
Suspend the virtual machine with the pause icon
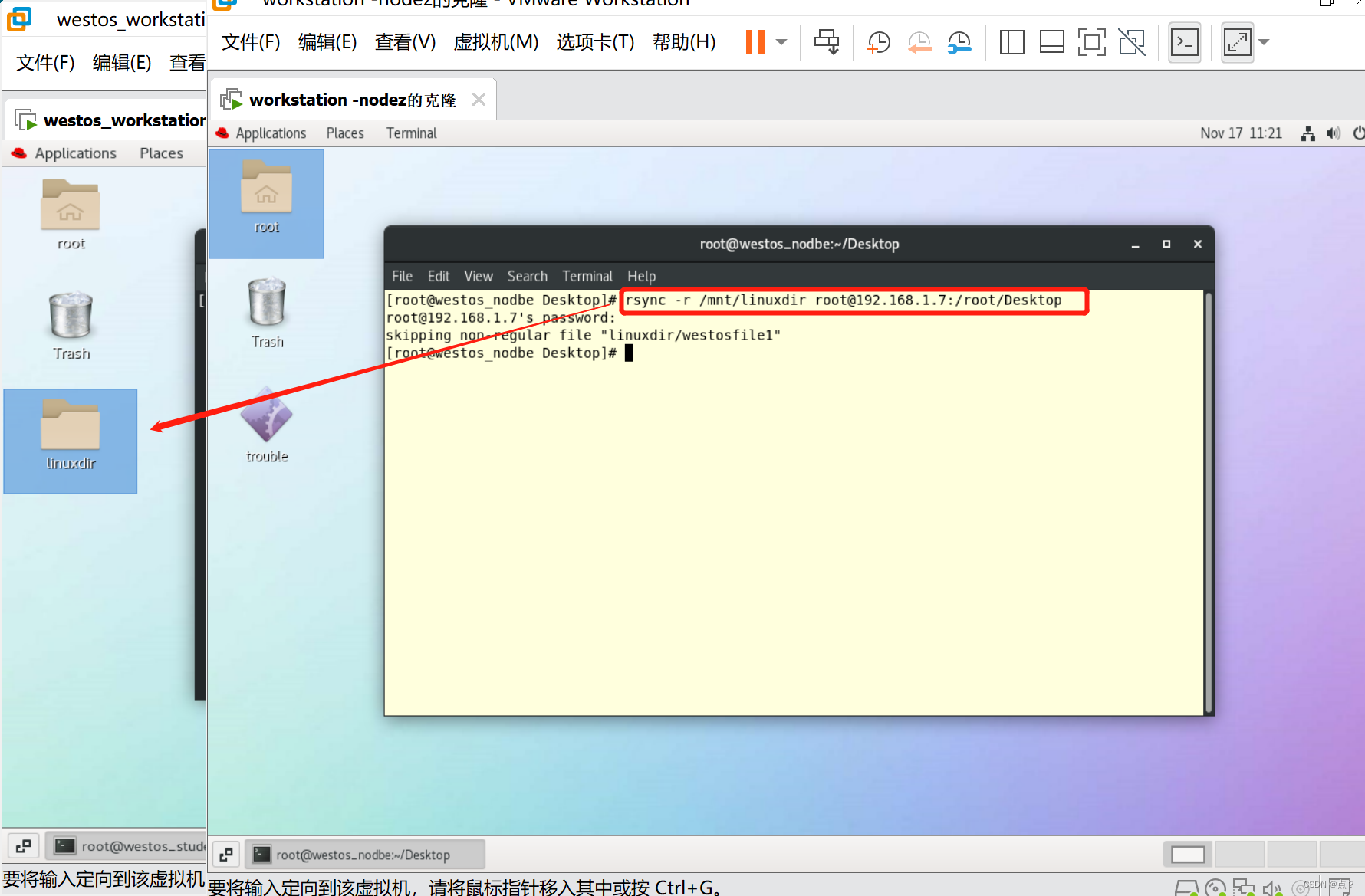click(754, 42)
